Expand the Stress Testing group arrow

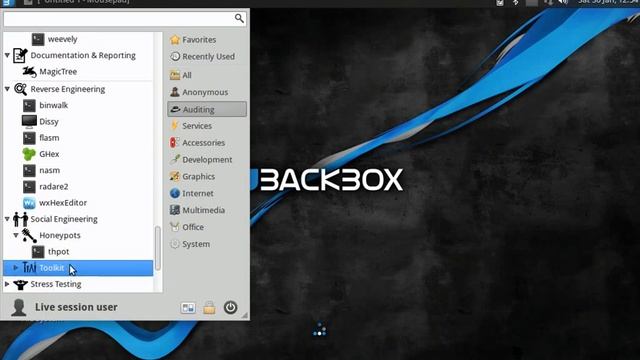click(7, 284)
